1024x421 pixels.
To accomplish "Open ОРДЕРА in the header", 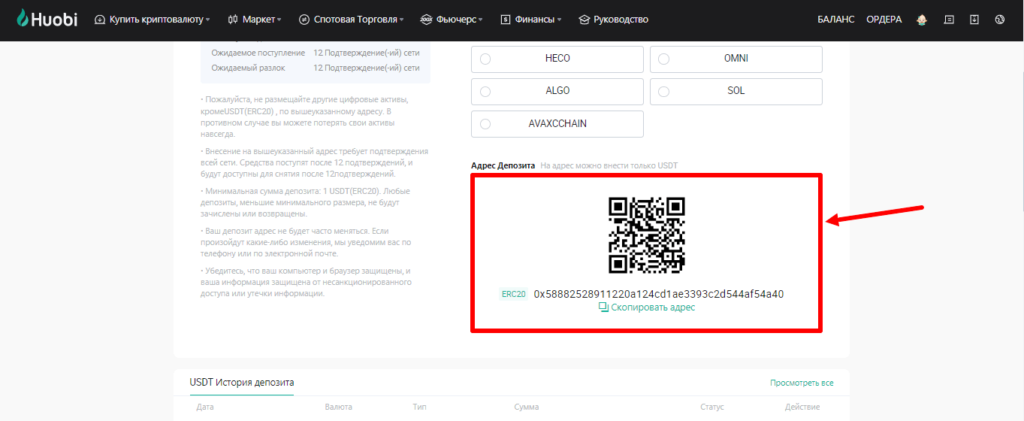I will coord(883,20).
